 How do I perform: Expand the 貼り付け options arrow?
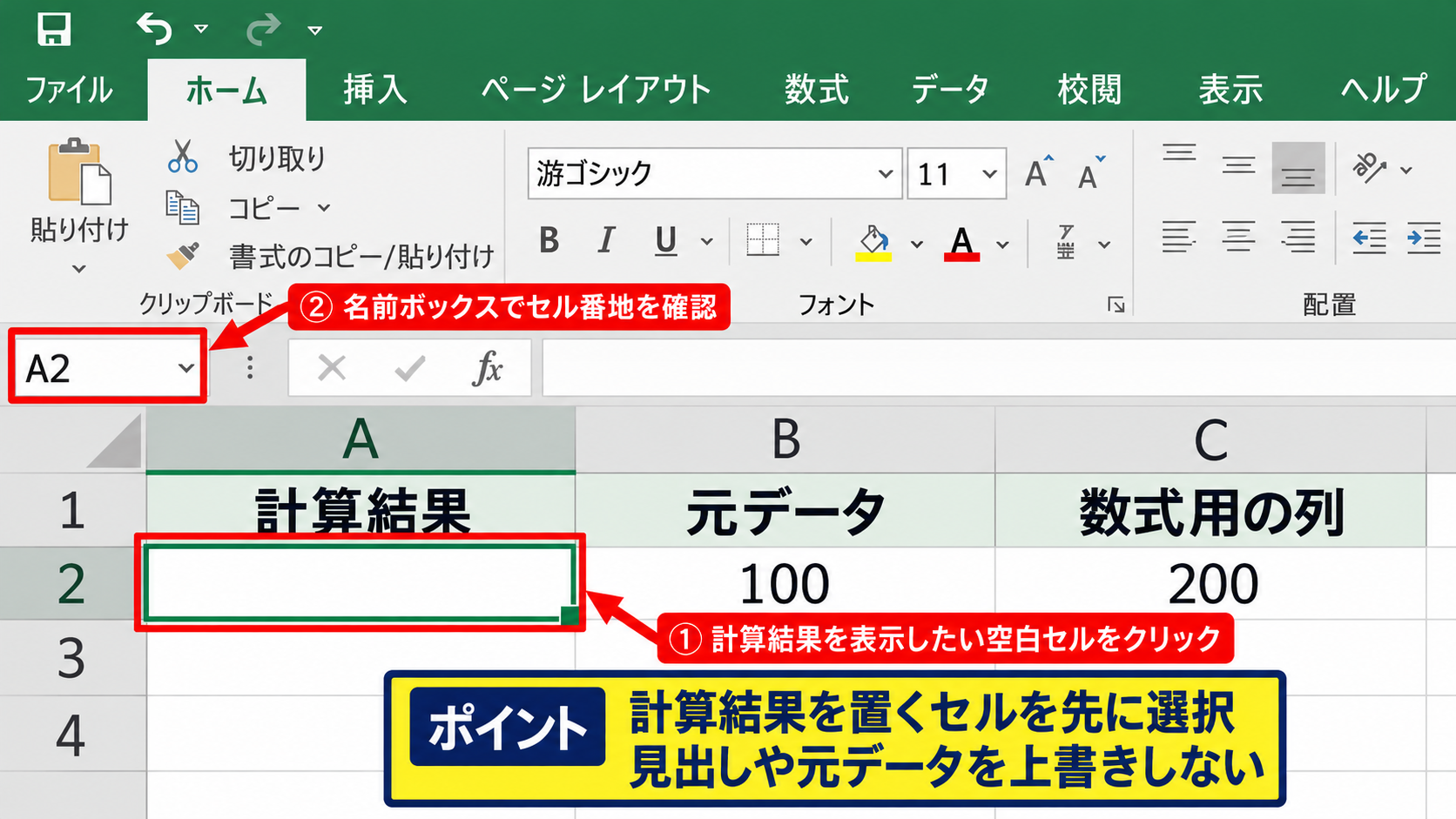tap(78, 269)
